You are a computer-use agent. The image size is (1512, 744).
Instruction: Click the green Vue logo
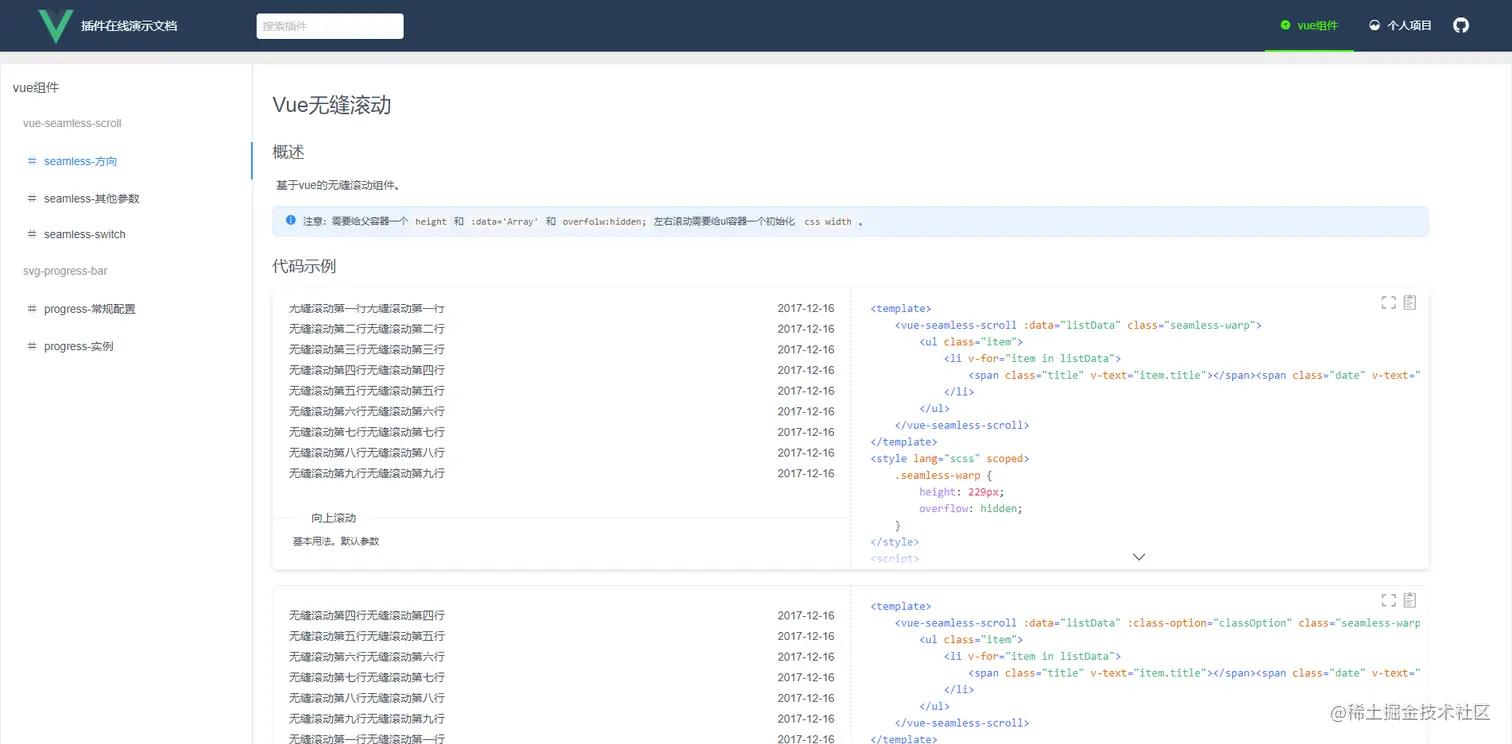(x=56, y=25)
